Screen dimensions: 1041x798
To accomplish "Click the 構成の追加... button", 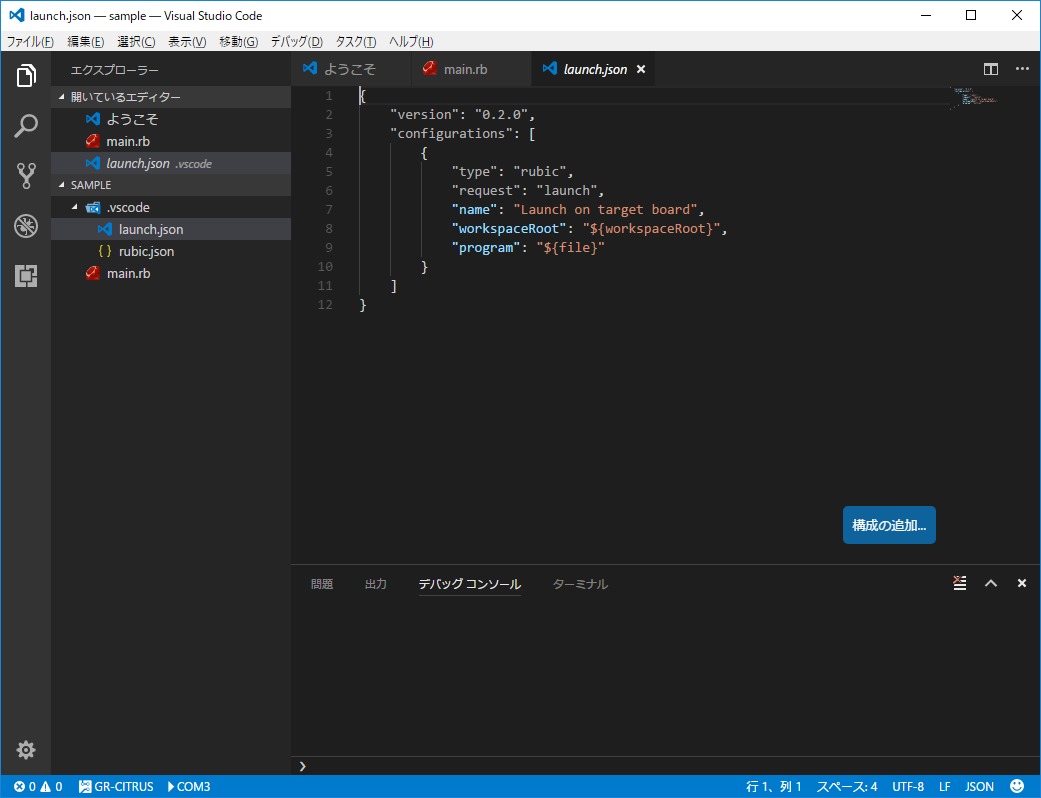I will tap(889, 525).
